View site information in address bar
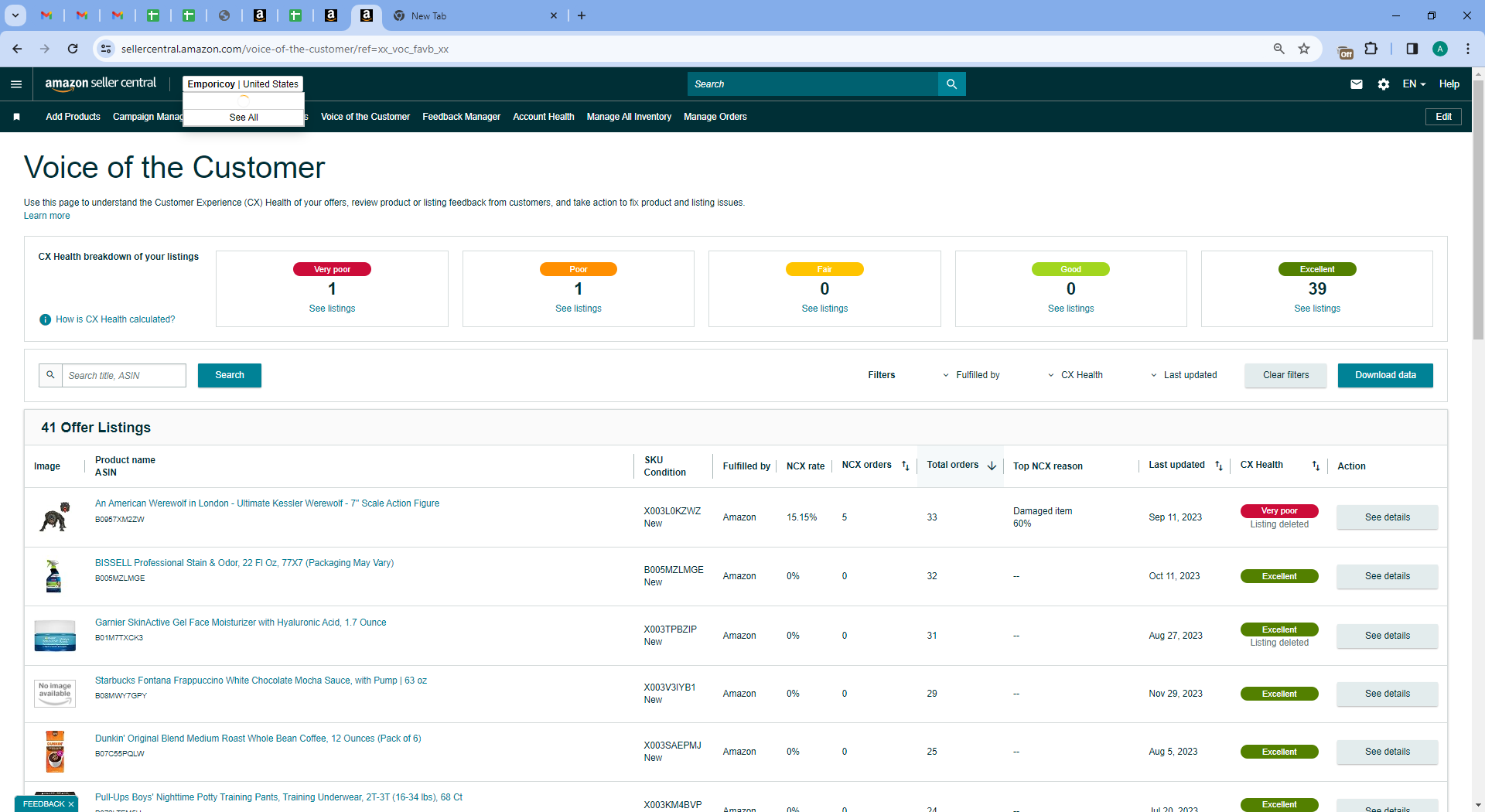The width and height of the screenshot is (1485, 812). 106,49
